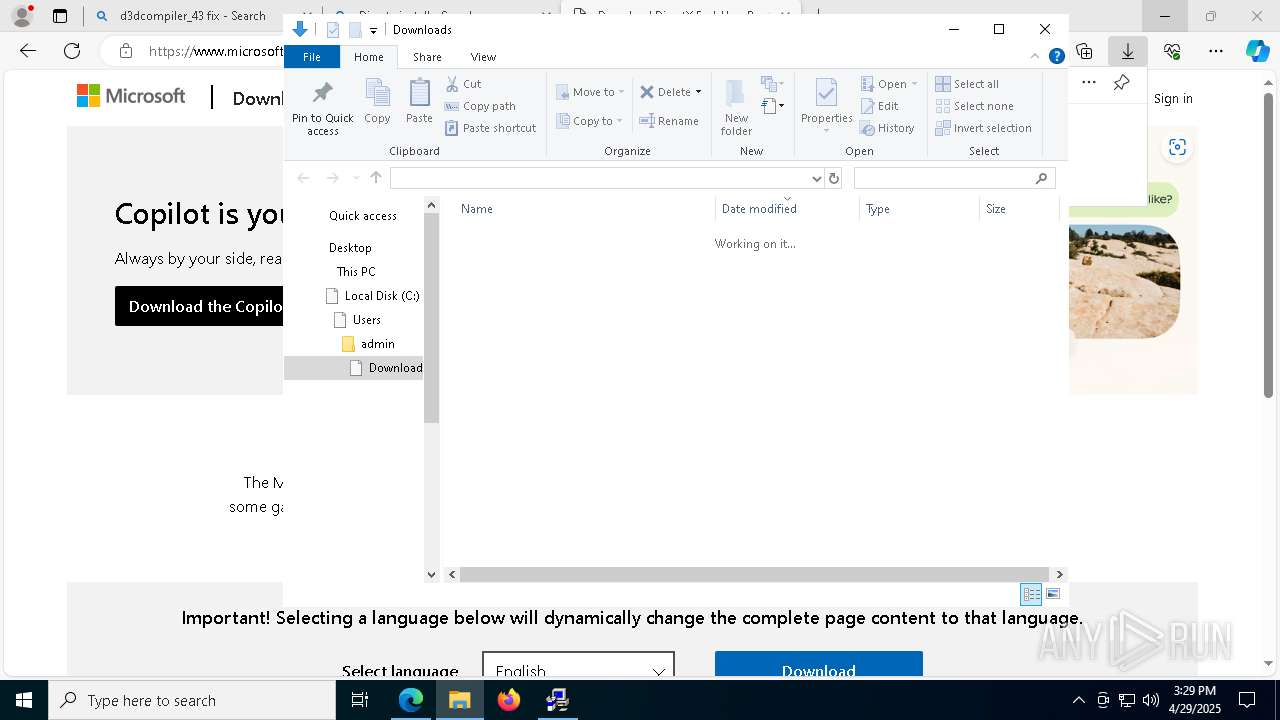Click Select all in the ribbon
This screenshot has height=720, width=1280.
pos(967,84)
